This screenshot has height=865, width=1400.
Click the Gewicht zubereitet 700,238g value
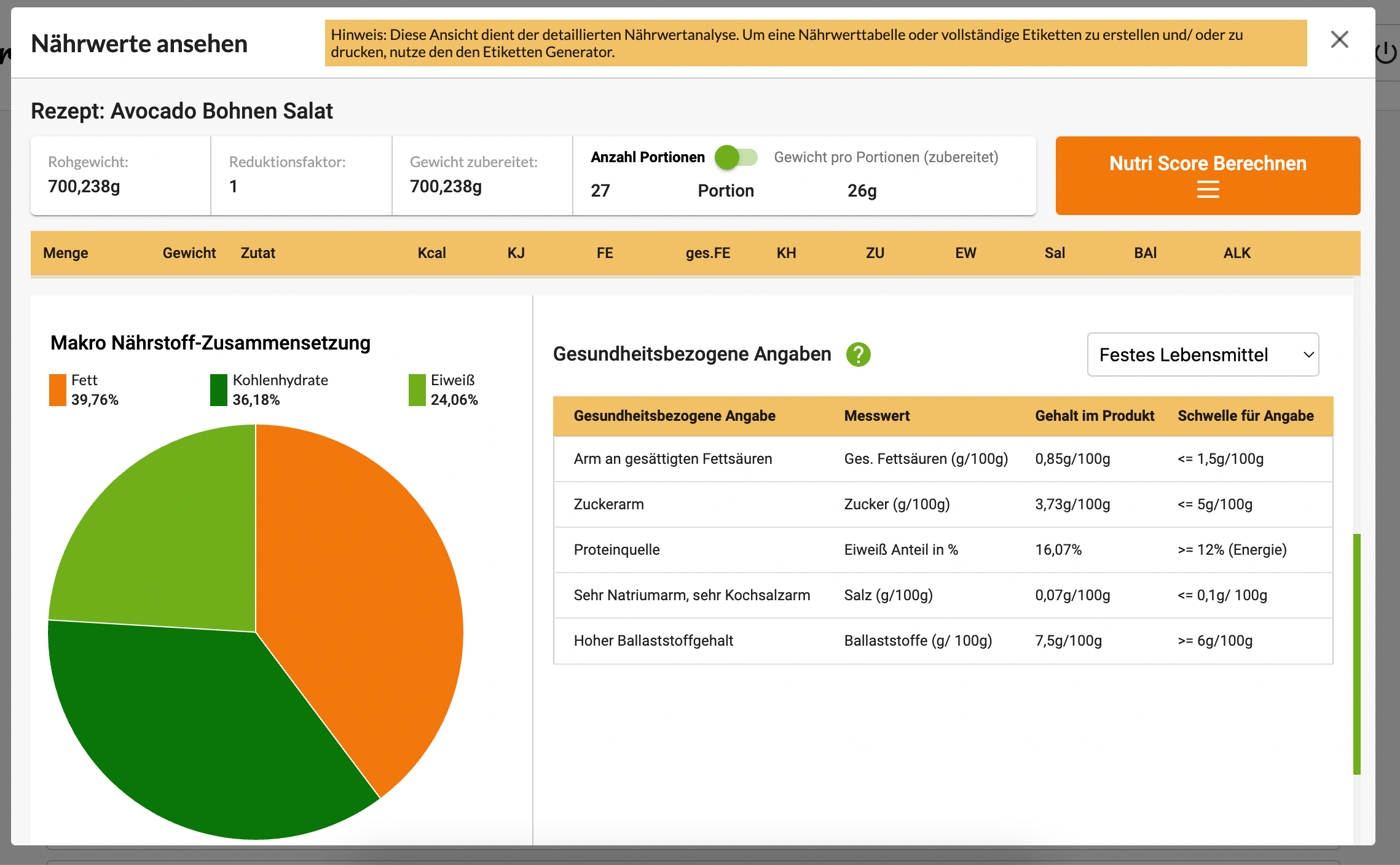pos(446,186)
